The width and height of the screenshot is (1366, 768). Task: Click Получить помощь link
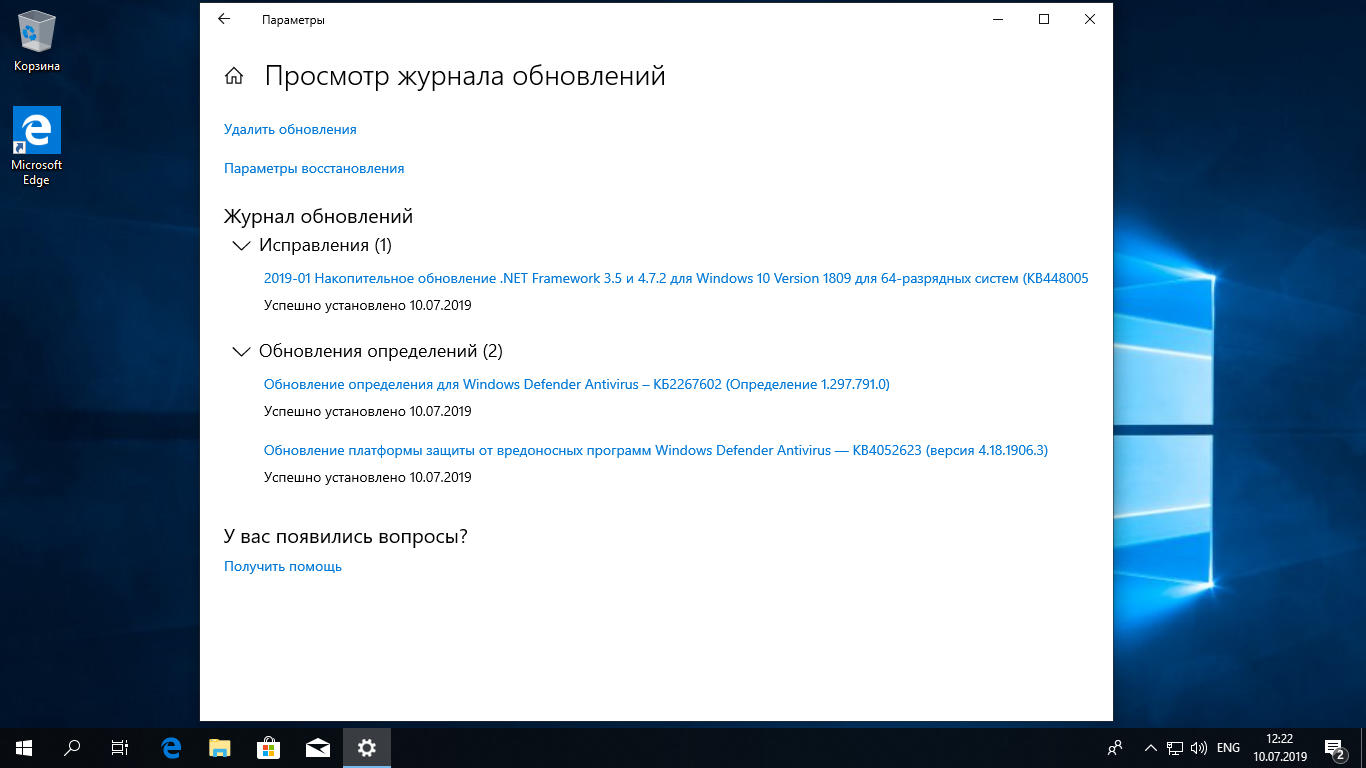coord(283,566)
